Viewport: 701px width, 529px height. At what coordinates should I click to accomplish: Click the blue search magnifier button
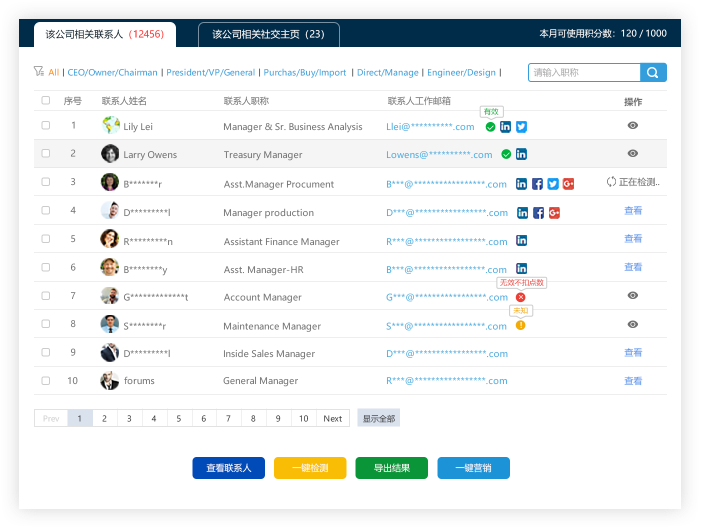point(653,73)
